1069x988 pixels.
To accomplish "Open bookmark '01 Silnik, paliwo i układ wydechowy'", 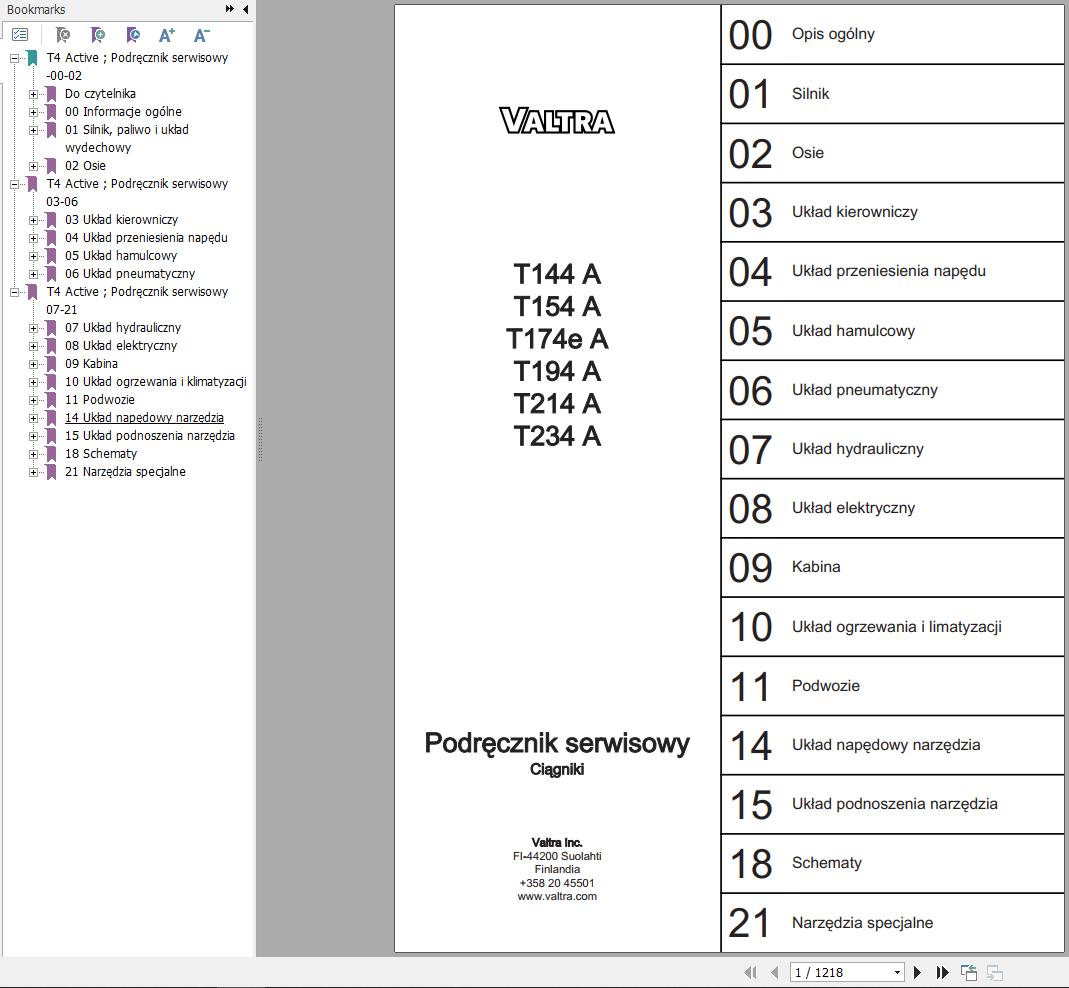I will pos(127,138).
